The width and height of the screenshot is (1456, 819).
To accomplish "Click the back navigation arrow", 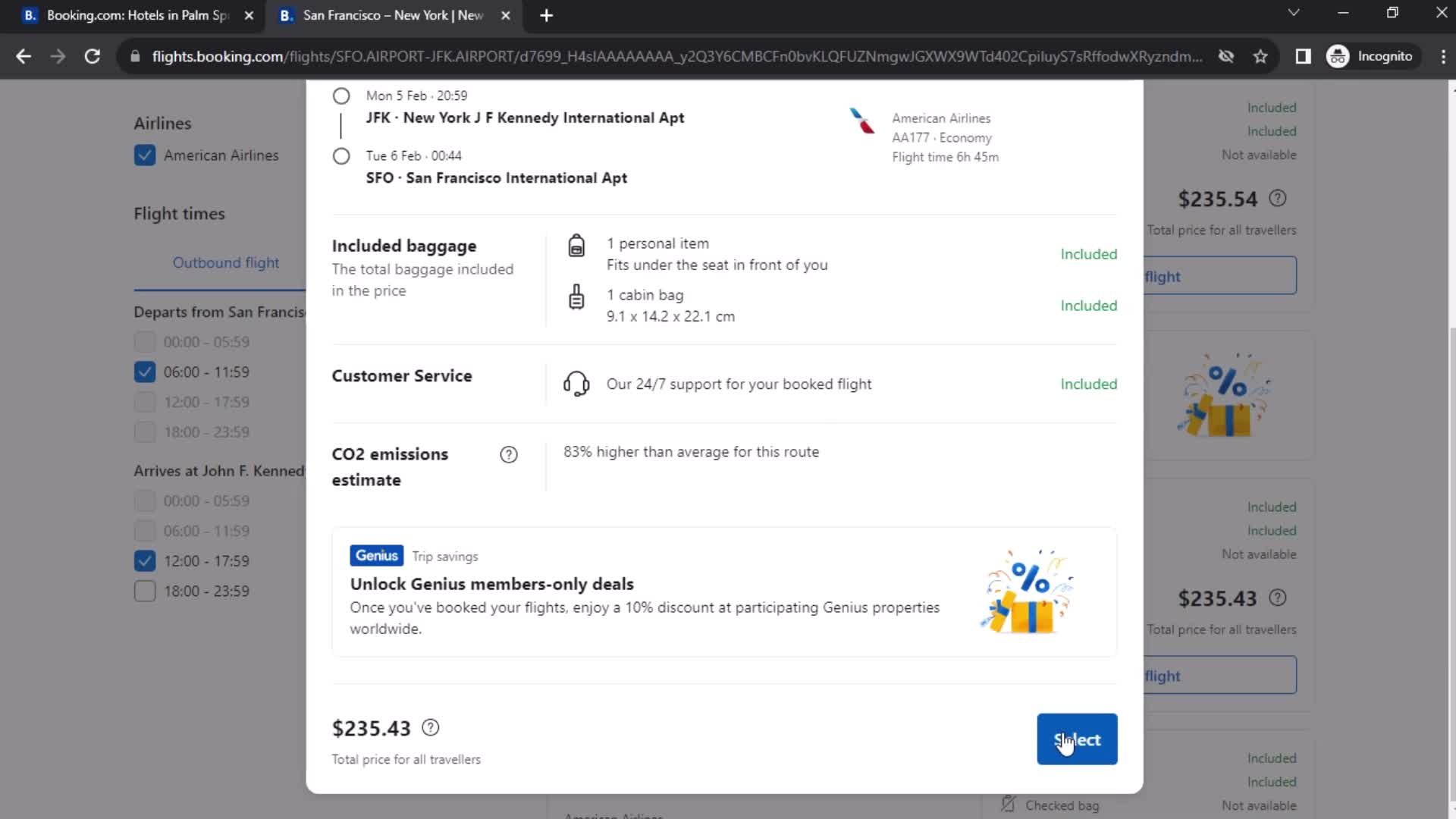I will pos(24,56).
